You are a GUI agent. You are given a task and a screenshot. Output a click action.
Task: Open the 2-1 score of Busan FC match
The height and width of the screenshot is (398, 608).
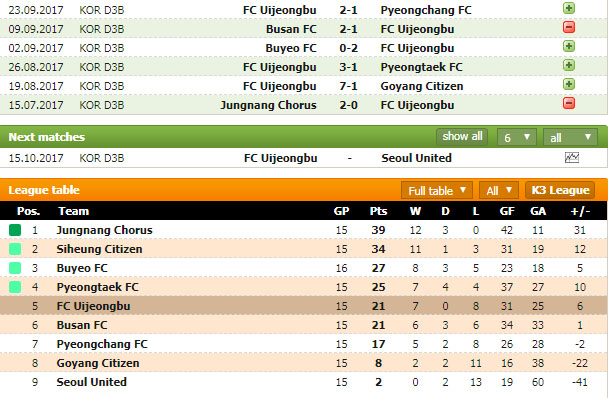pyautogui.click(x=348, y=29)
